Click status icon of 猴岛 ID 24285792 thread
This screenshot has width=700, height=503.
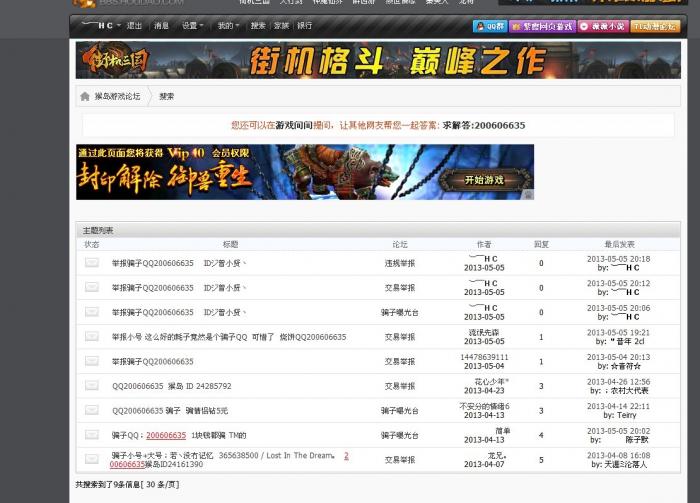tap(92, 385)
